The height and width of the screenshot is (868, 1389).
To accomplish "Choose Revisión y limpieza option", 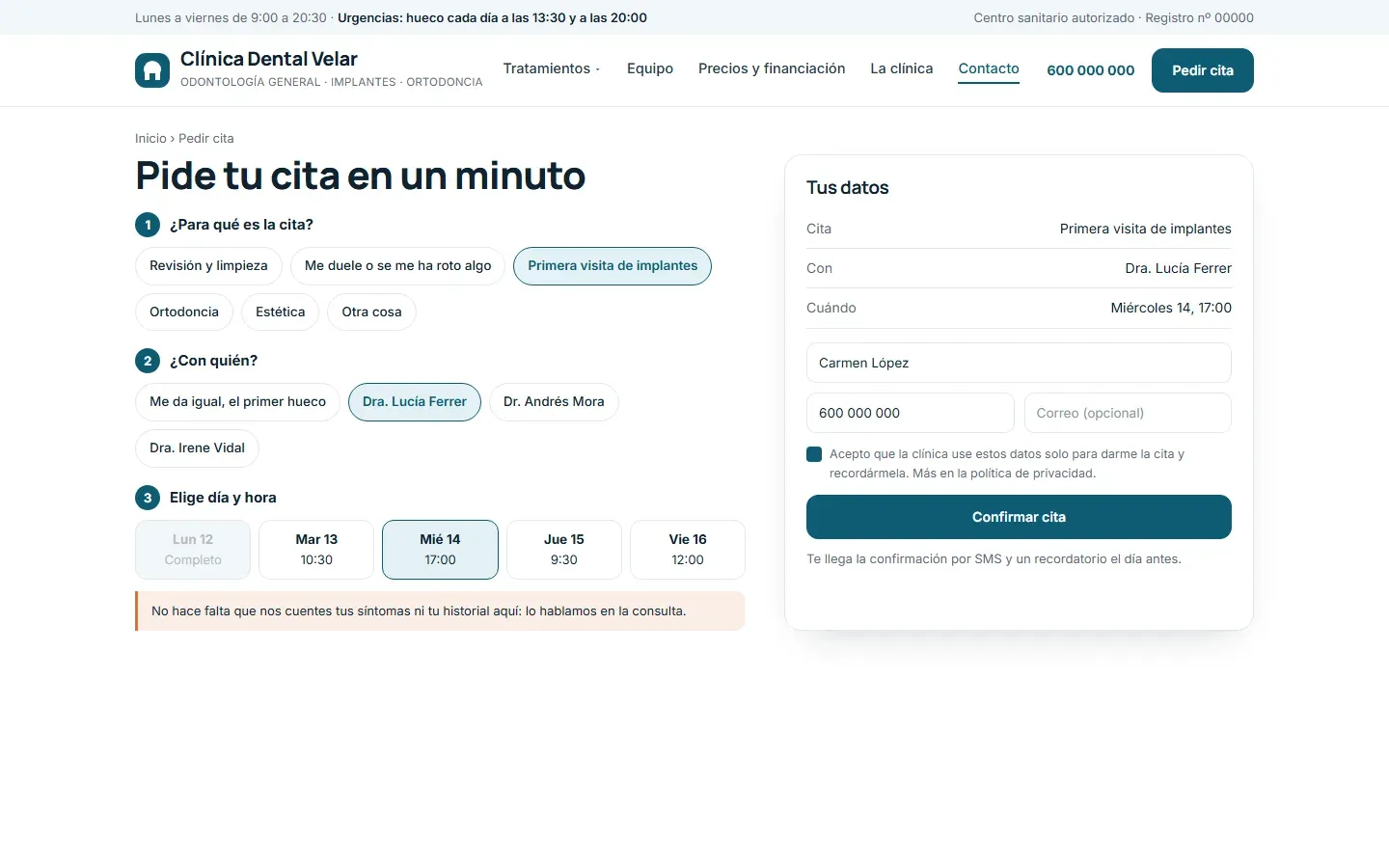I will click(x=208, y=266).
